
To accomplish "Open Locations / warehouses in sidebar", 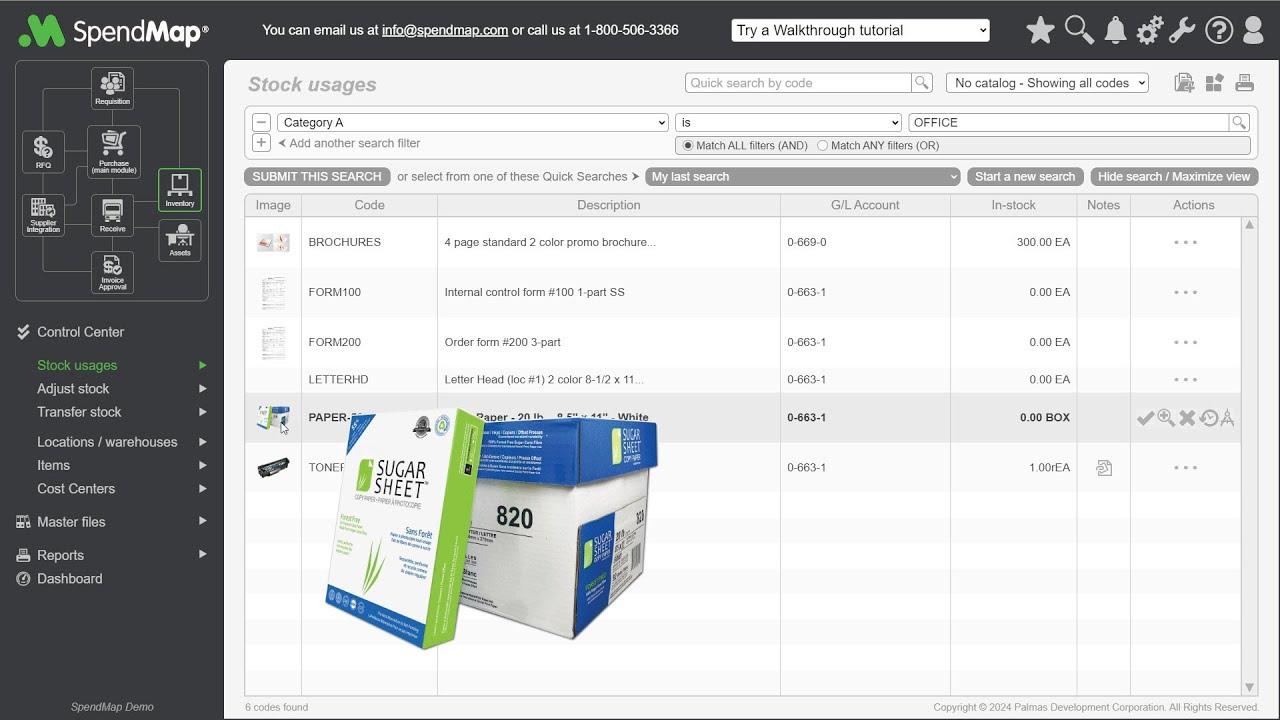I will pos(107,442).
